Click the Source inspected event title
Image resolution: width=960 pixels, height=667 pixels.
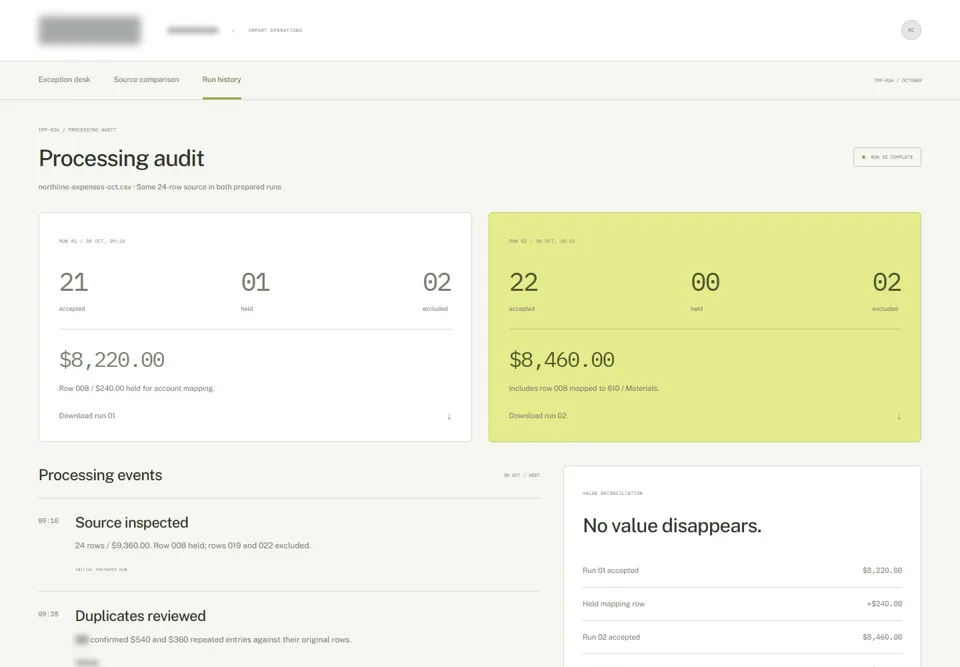coord(132,522)
